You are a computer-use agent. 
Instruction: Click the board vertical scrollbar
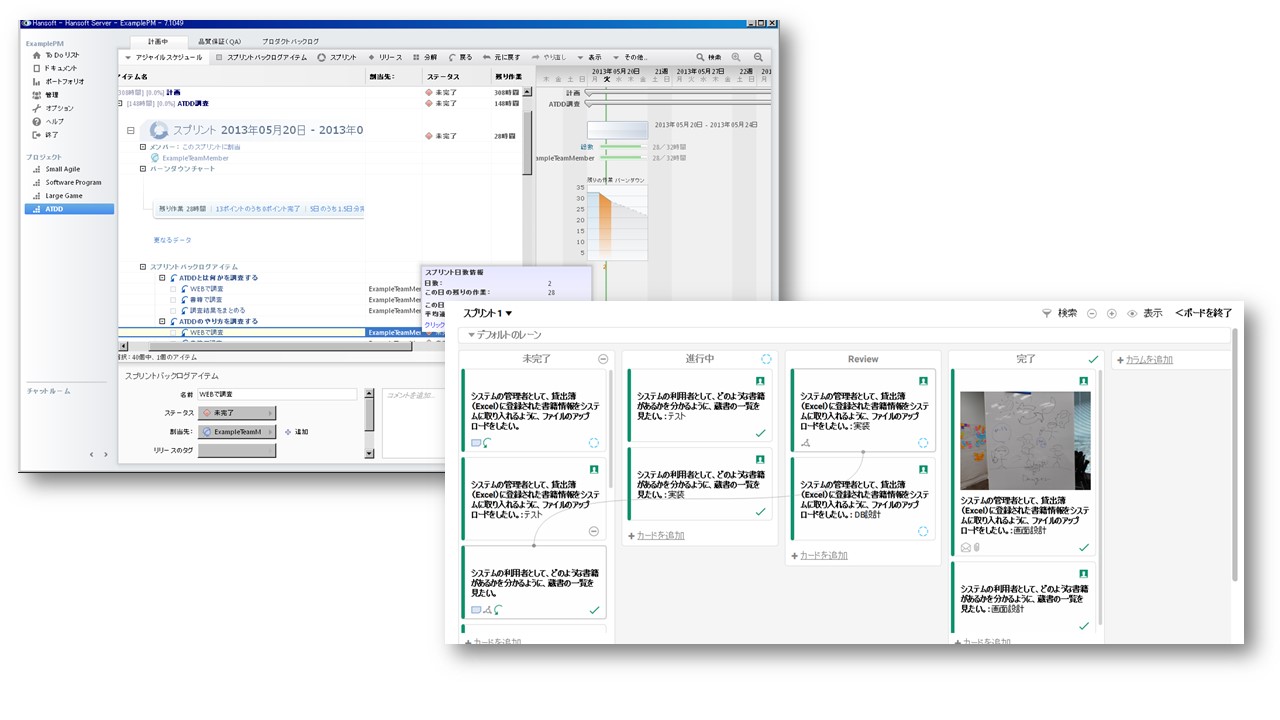tap(1235, 455)
